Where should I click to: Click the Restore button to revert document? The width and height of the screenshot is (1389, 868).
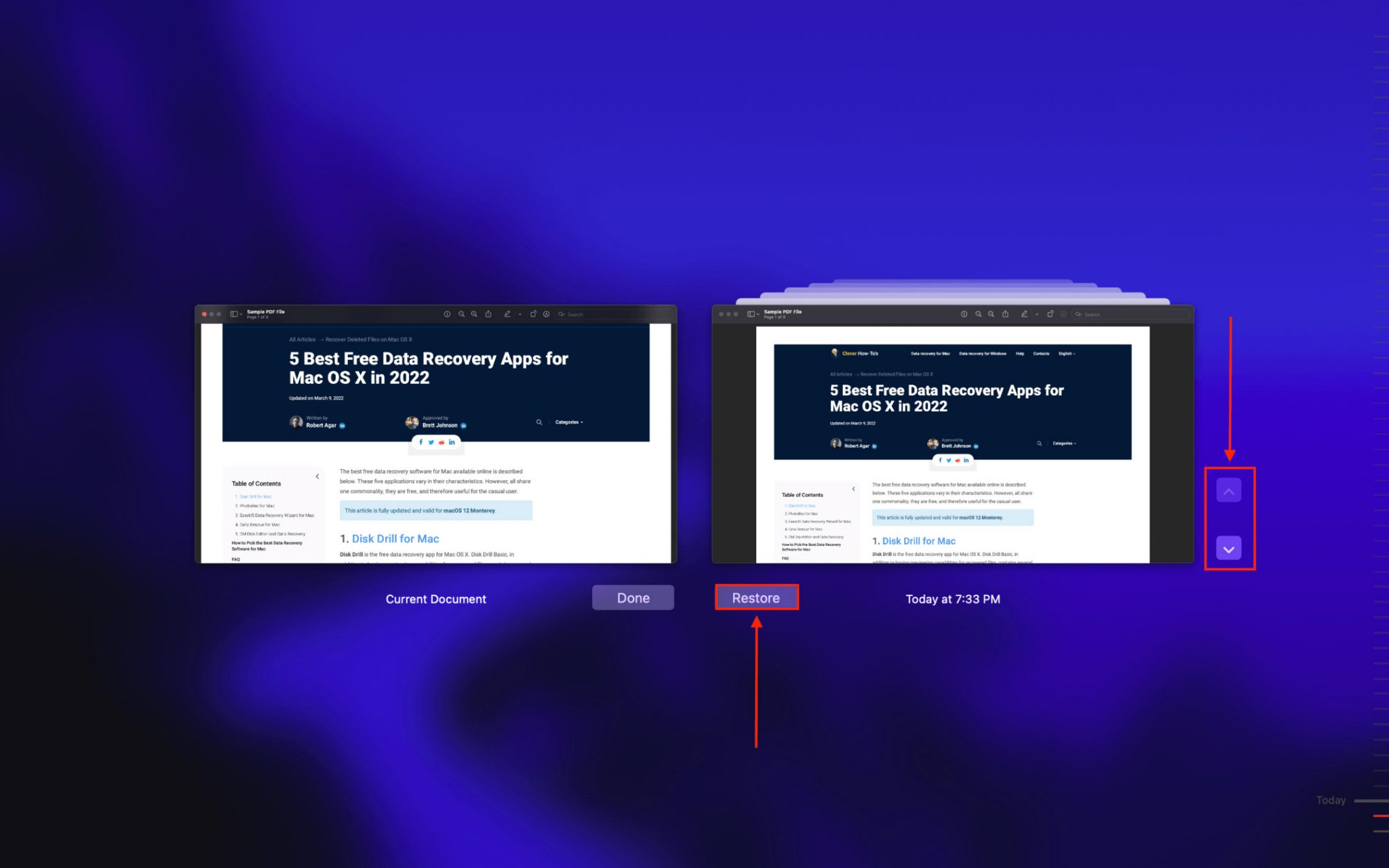pyautogui.click(x=756, y=597)
